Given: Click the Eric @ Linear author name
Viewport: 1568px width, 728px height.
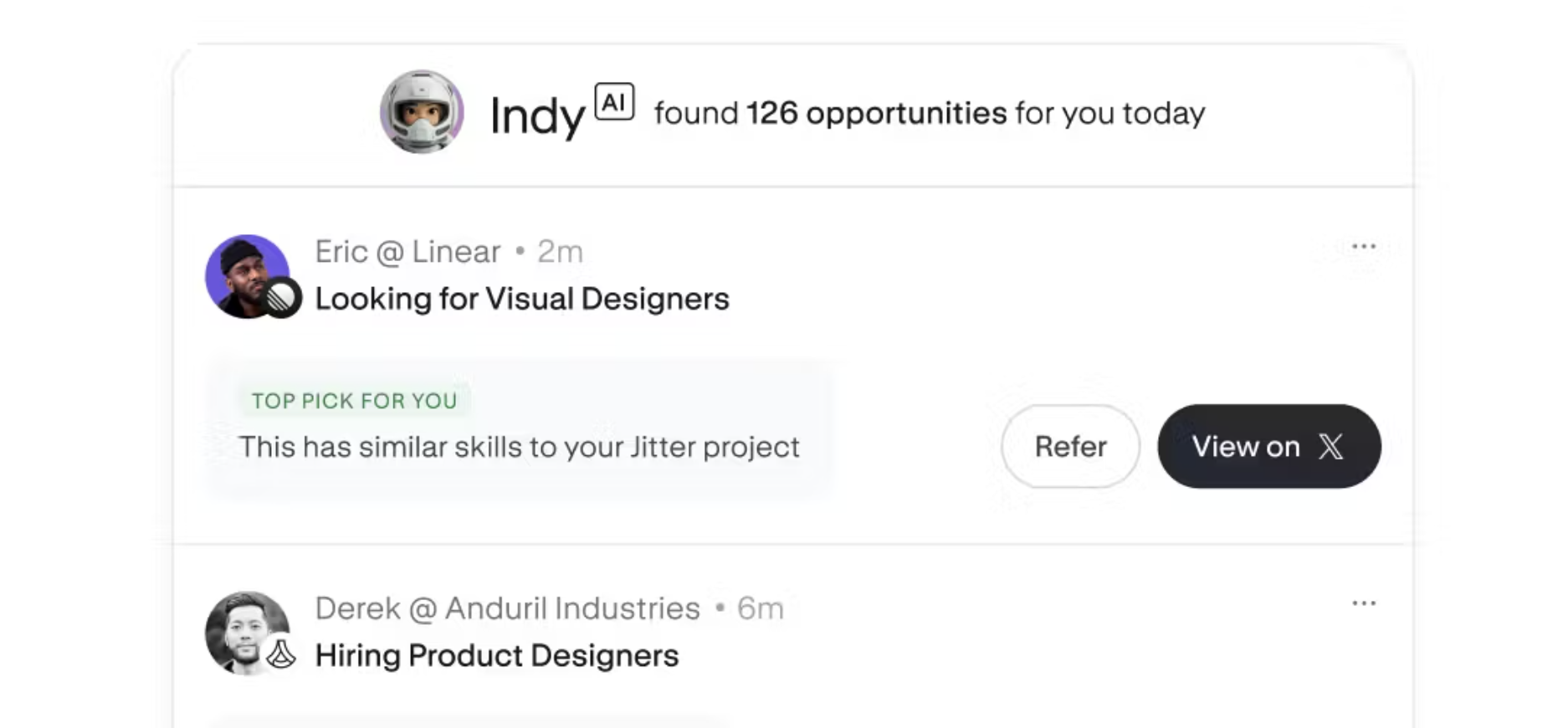Looking at the screenshot, I should (407, 251).
